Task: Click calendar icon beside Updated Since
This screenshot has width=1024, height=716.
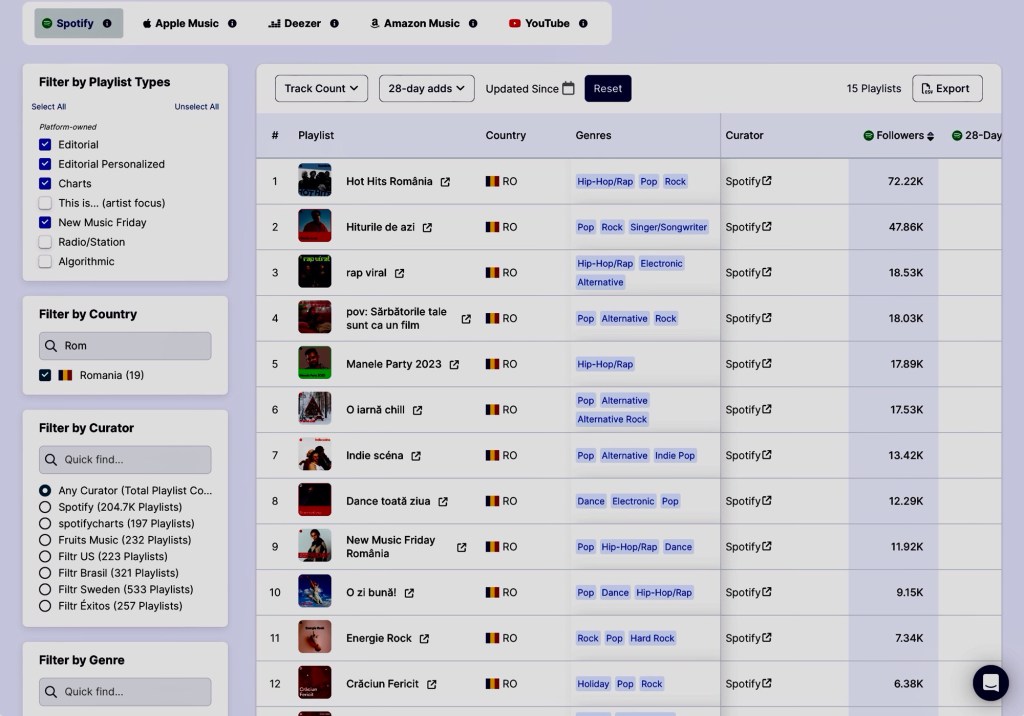Action: 568,88
